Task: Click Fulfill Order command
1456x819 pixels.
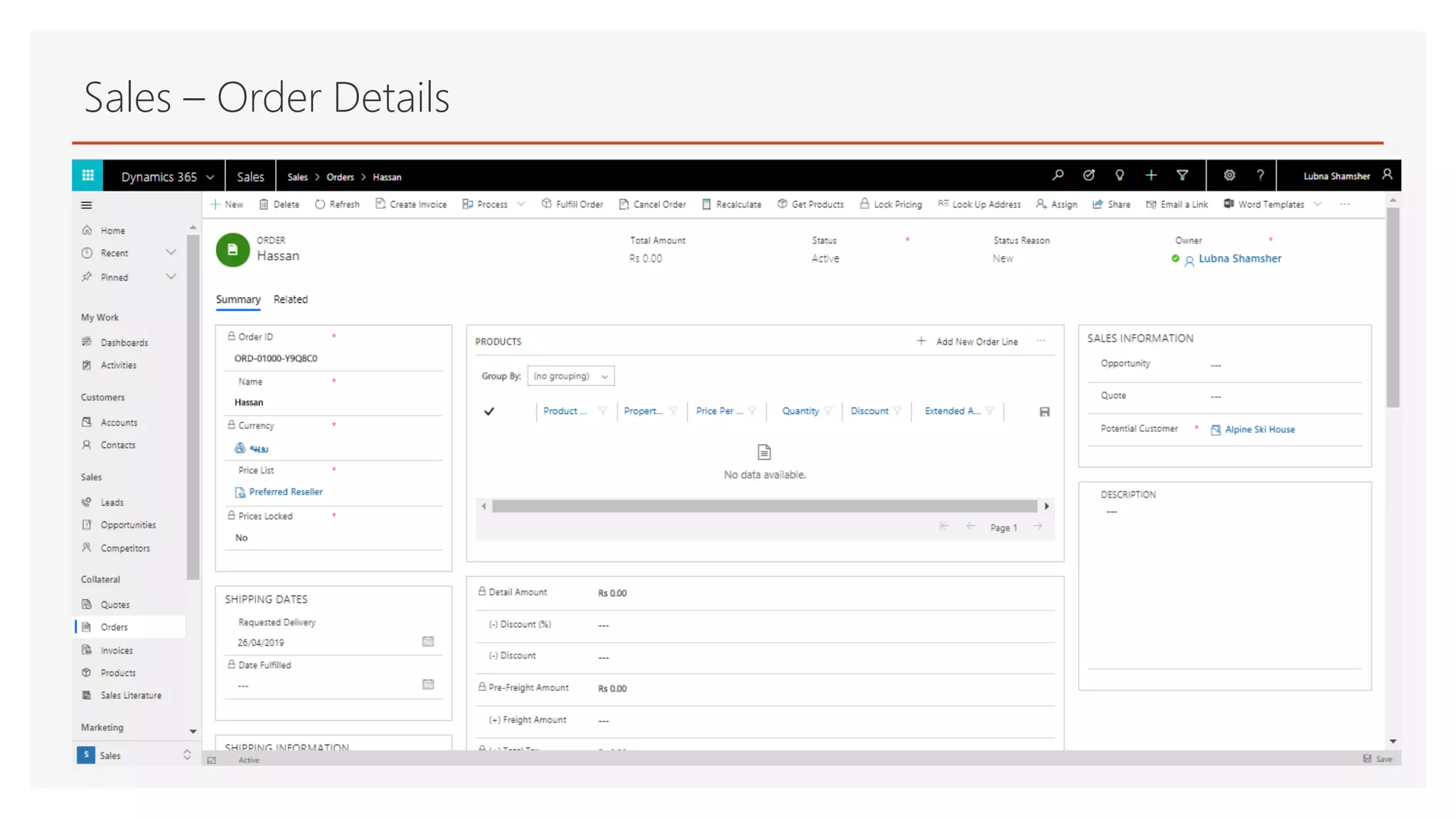Action: click(x=572, y=204)
